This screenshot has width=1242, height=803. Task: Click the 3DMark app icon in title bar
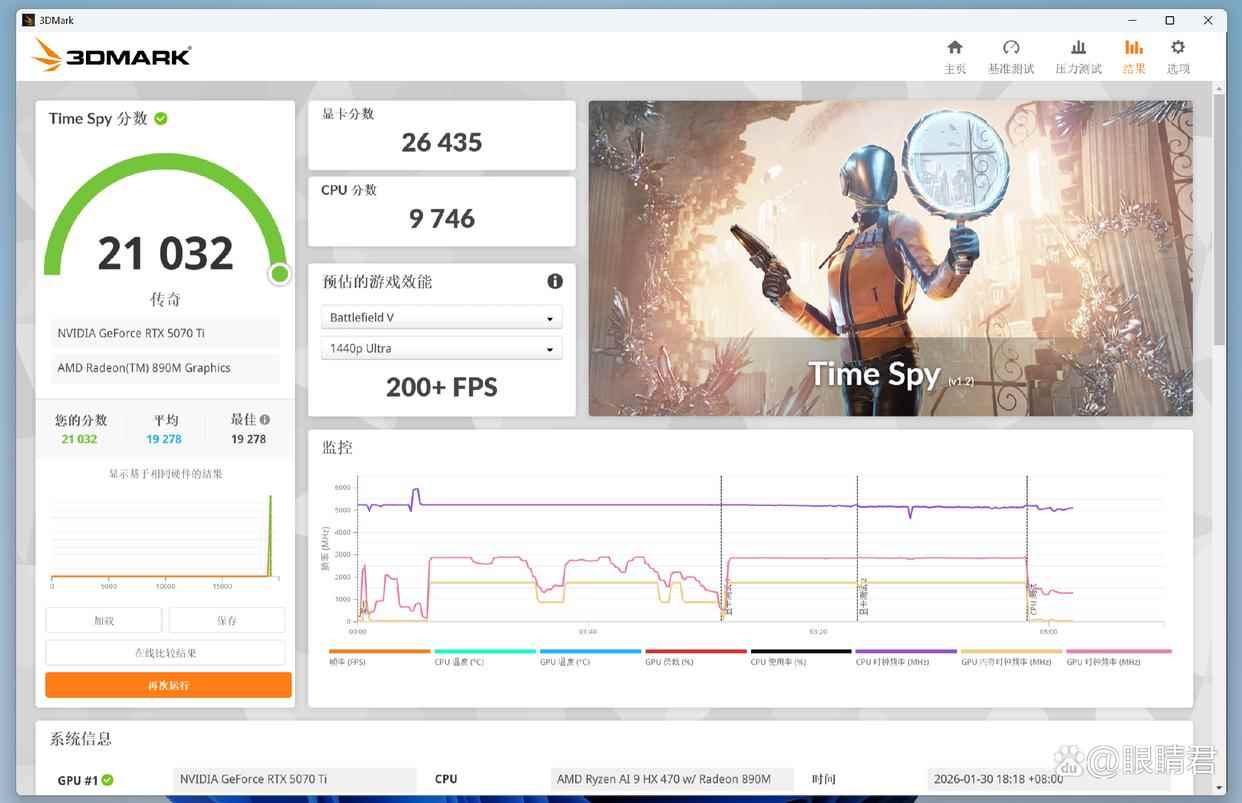(x=28, y=20)
